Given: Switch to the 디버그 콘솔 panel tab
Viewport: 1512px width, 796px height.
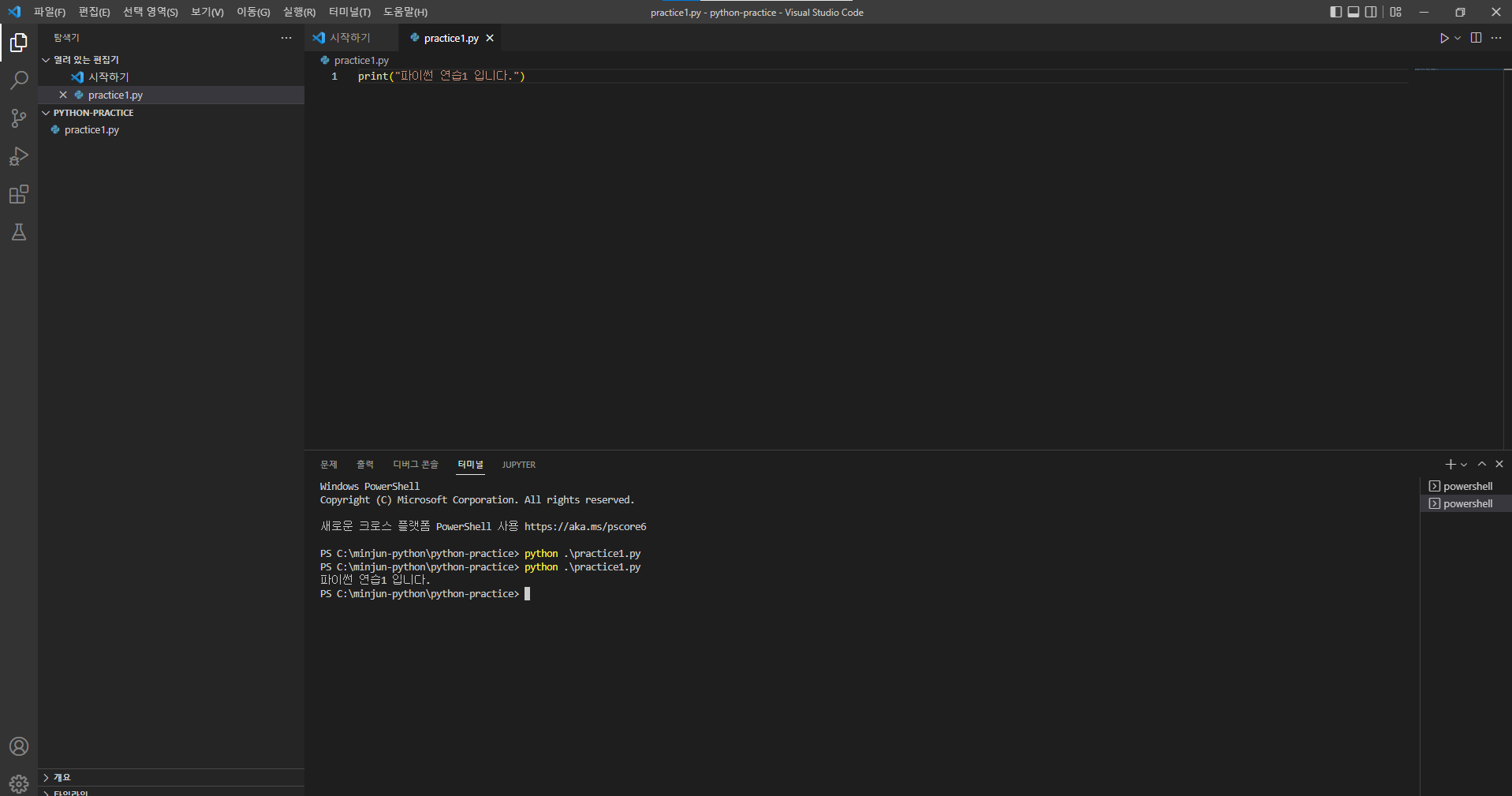Looking at the screenshot, I should click(x=416, y=465).
